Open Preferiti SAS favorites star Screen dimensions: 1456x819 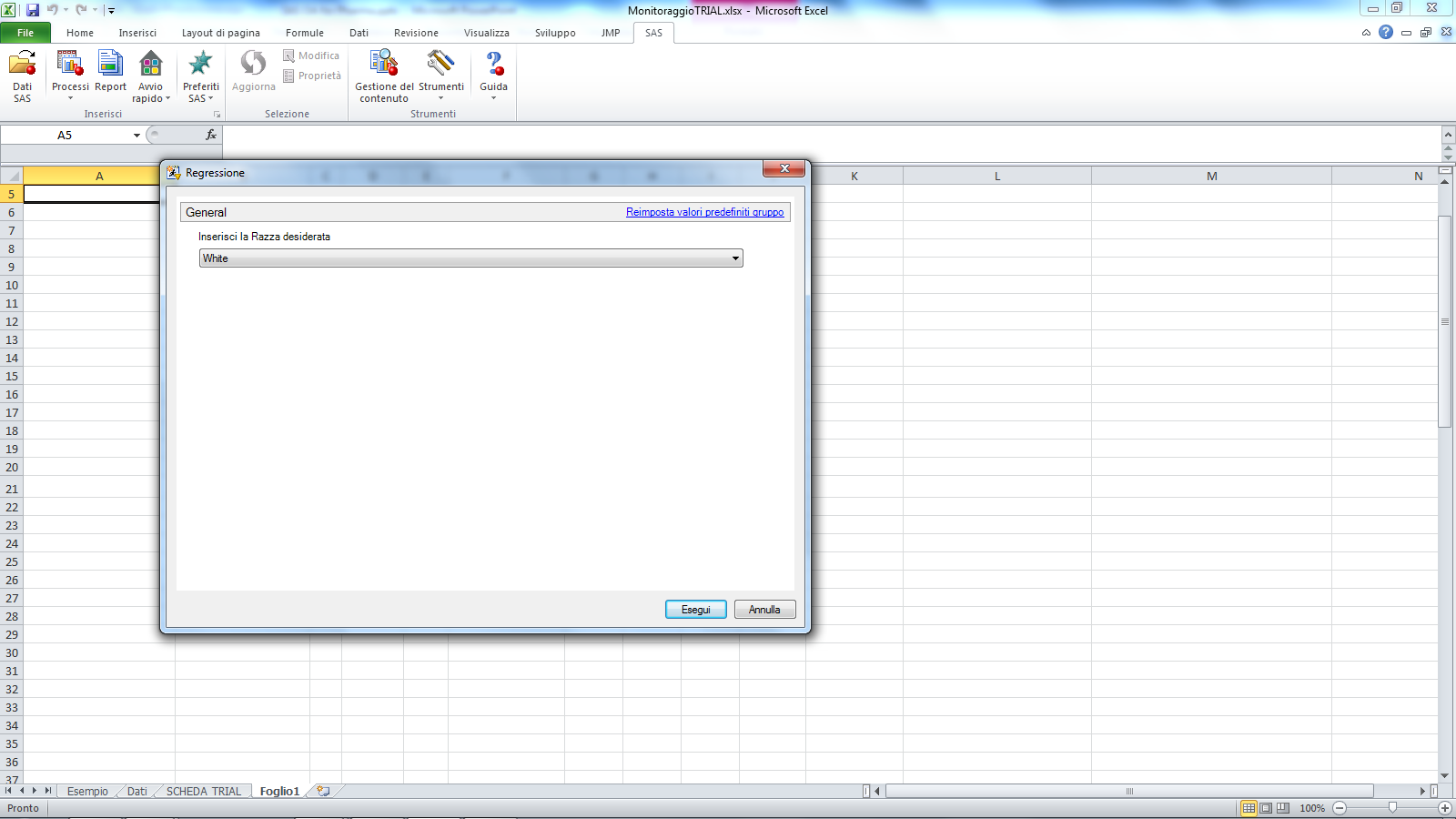(x=200, y=76)
